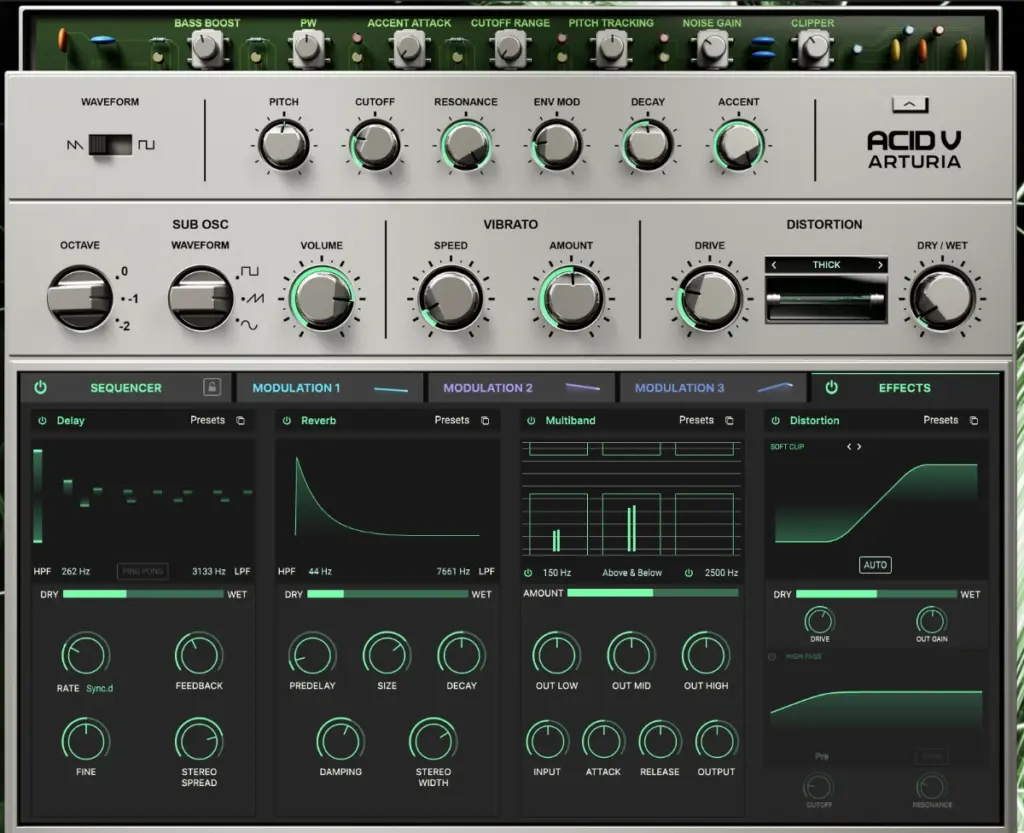Image resolution: width=1024 pixels, height=833 pixels.
Task: Toggle the Reverb effect power button
Action: click(x=287, y=420)
